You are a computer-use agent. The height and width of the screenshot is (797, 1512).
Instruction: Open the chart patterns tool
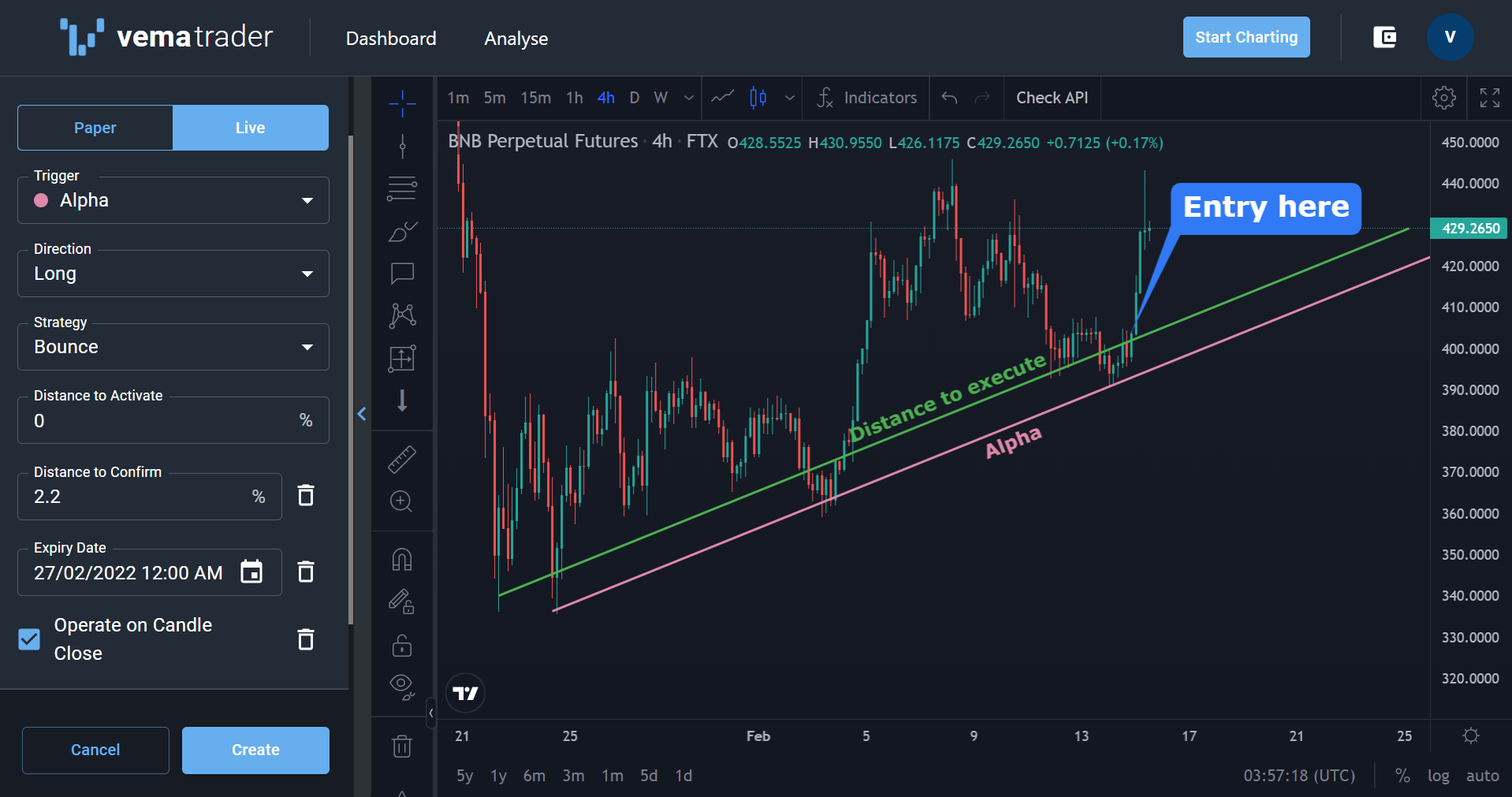point(402,316)
